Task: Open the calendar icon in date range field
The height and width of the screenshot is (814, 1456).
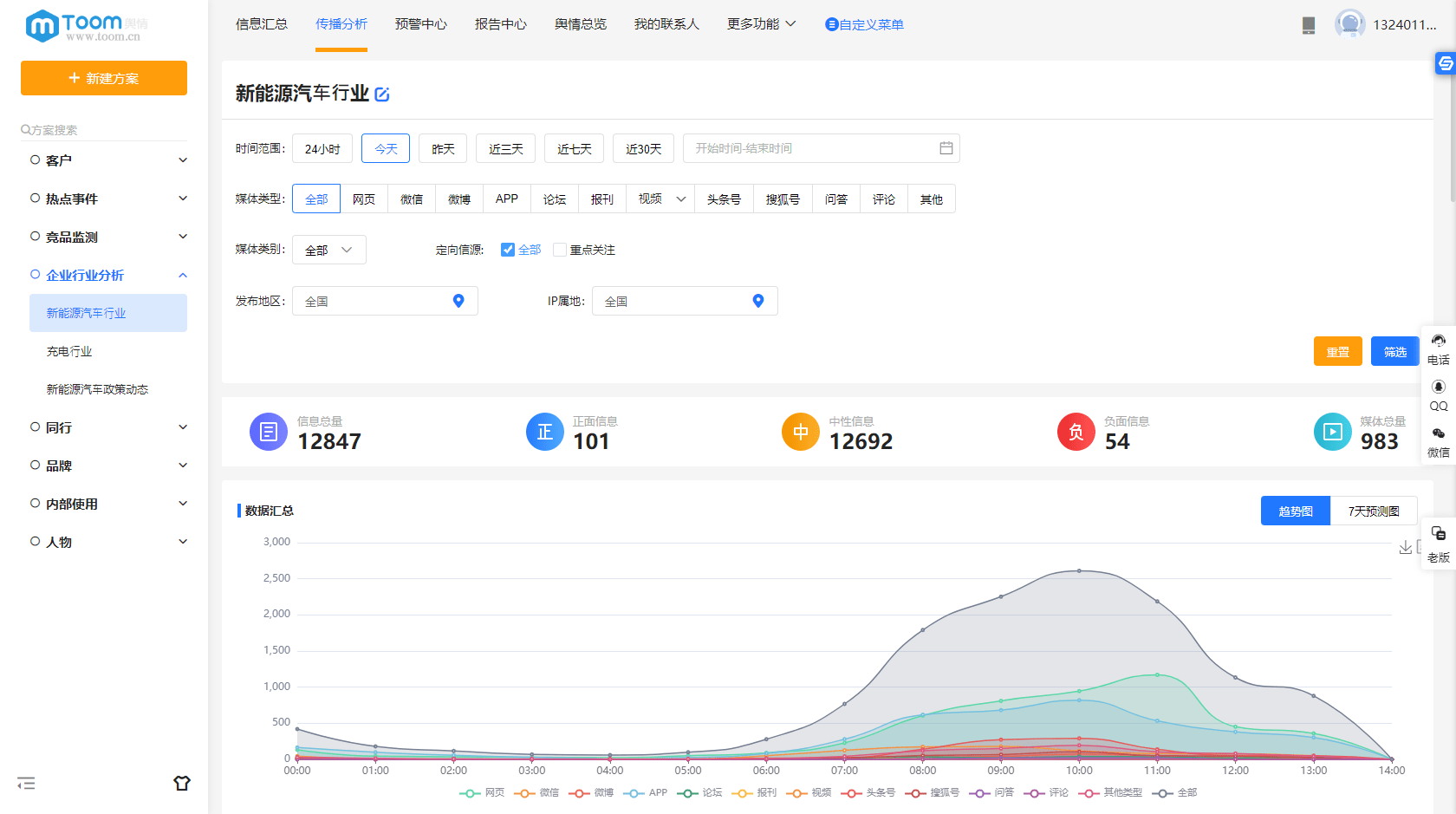Action: click(946, 148)
